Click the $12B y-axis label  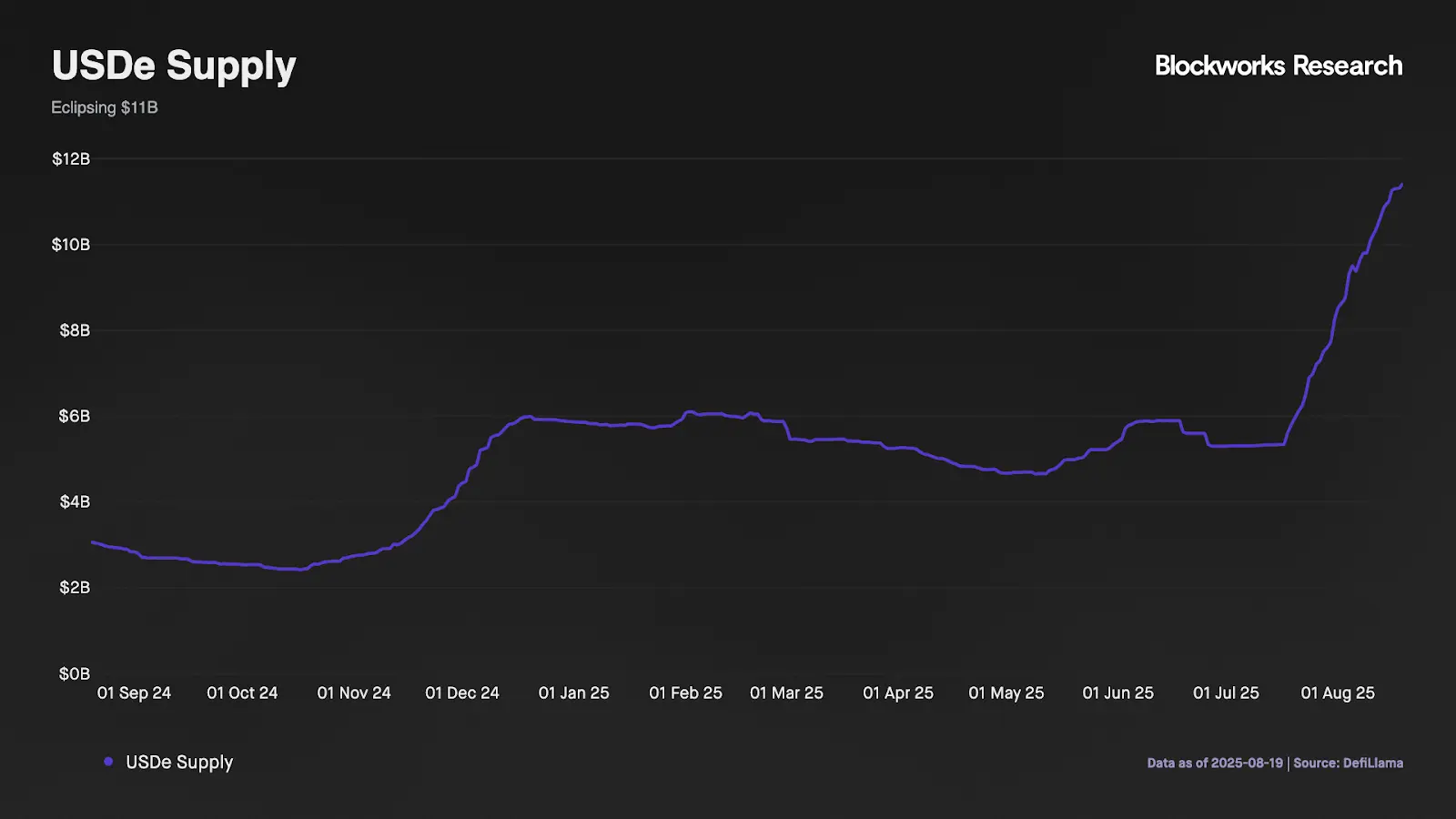click(71, 159)
